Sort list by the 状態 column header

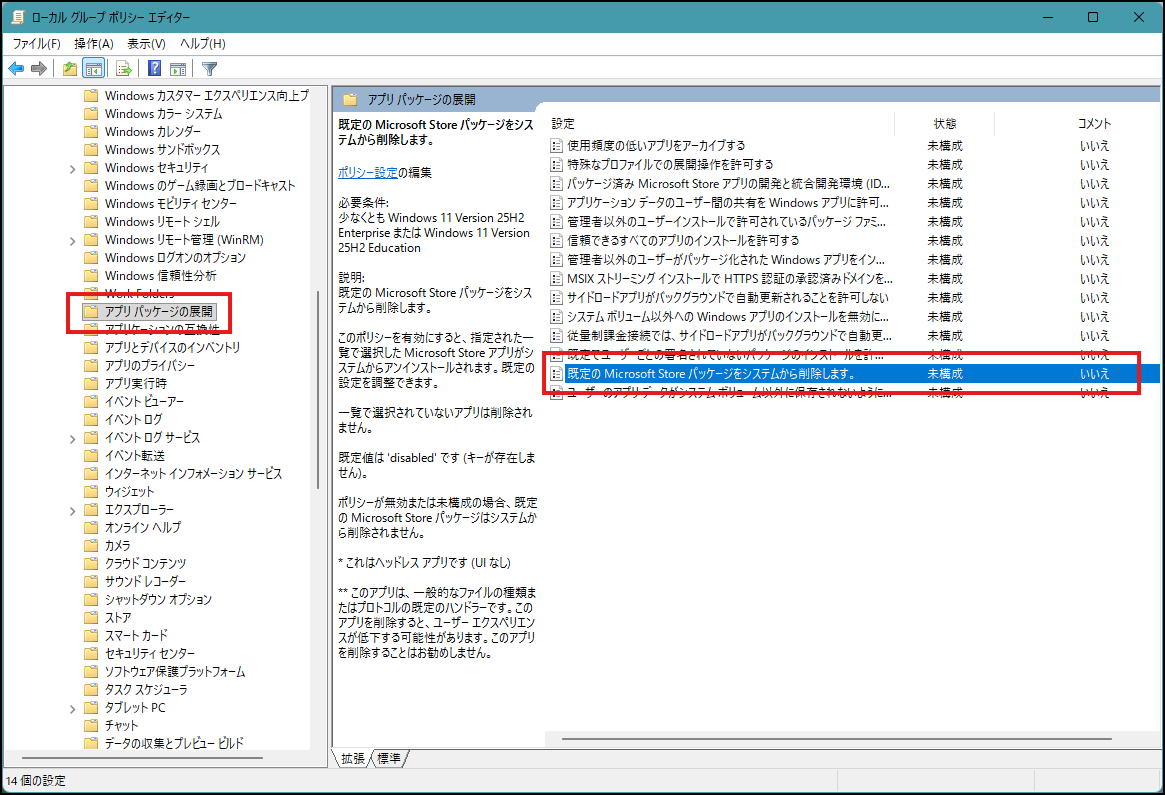pos(944,123)
